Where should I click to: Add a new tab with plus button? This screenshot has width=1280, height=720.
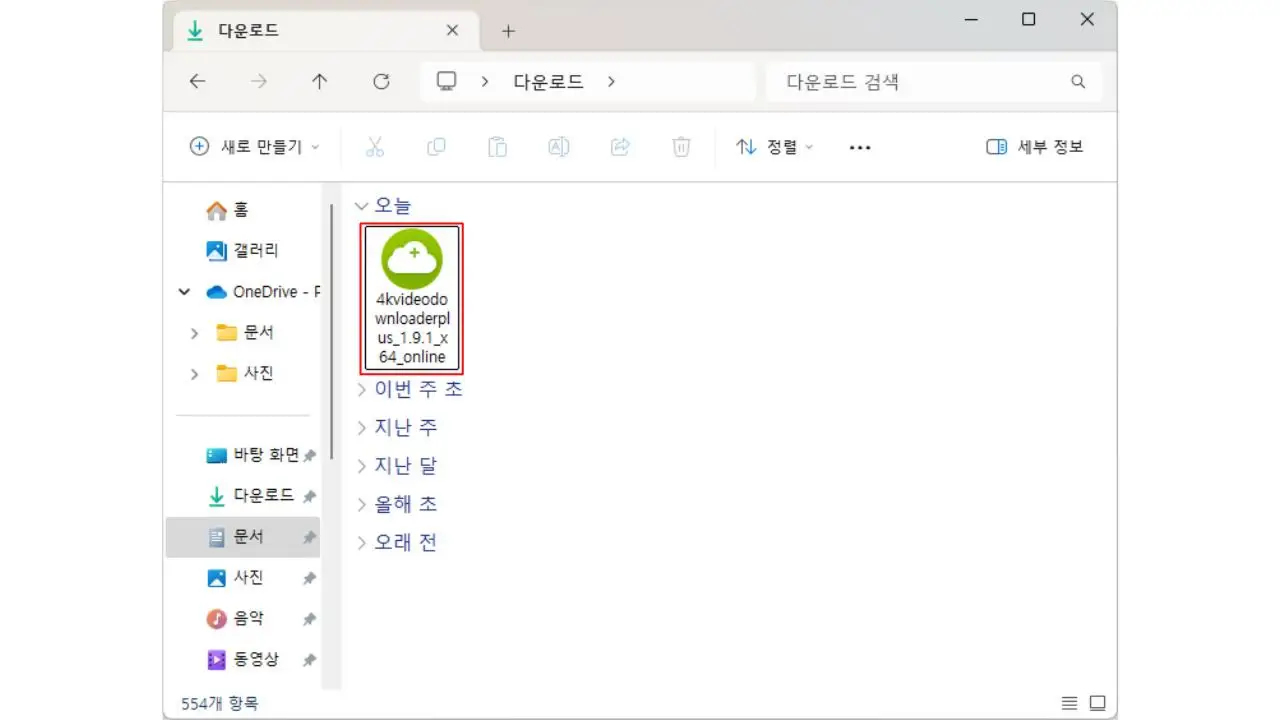[508, 31]
